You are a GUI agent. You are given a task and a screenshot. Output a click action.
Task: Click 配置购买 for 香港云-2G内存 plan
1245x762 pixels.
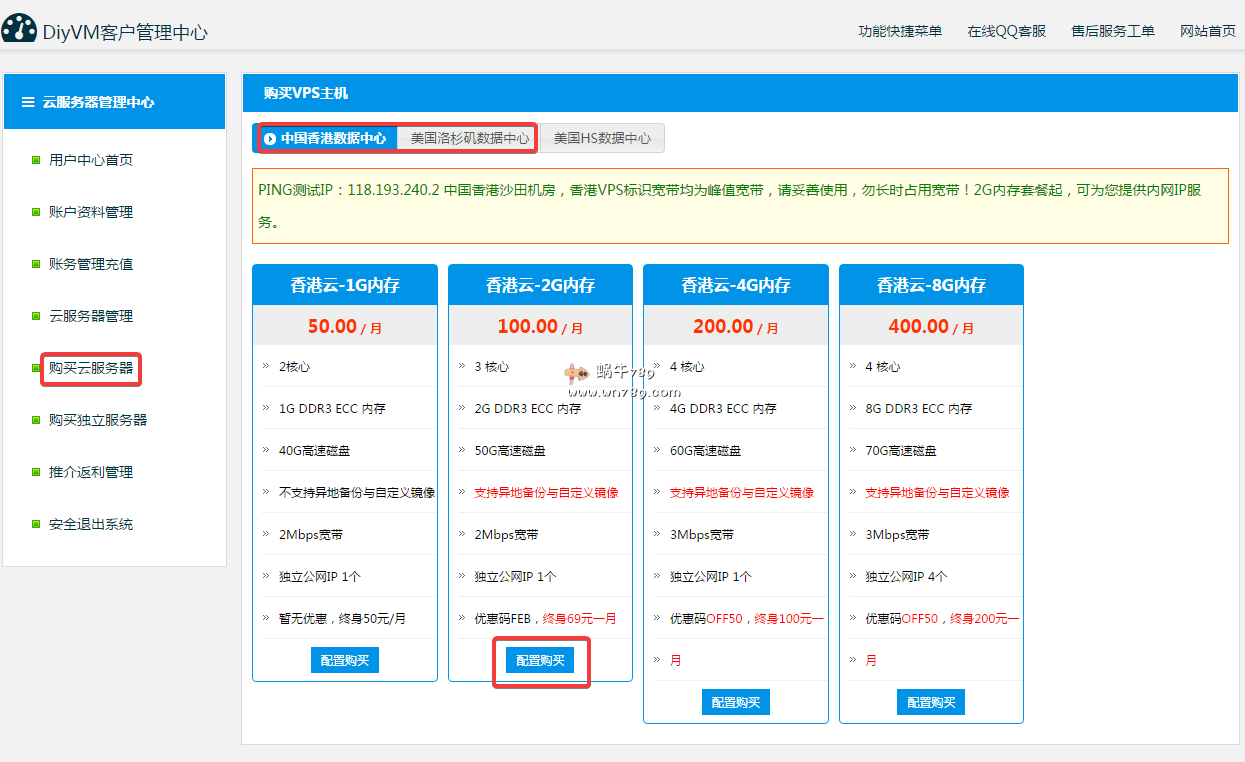540,660
